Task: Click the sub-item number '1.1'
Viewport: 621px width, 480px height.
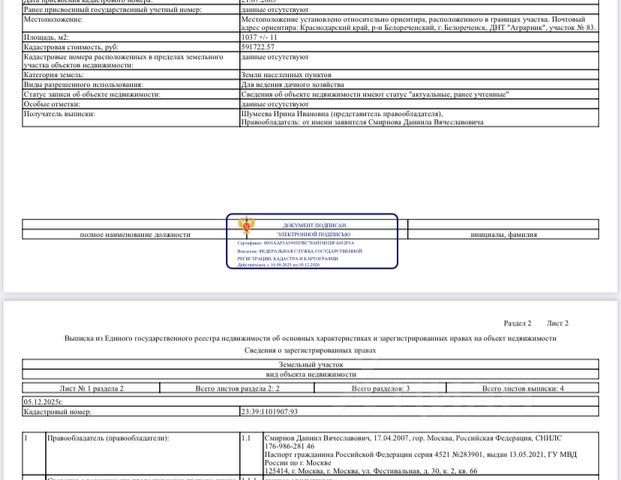Action: (246, 438)
